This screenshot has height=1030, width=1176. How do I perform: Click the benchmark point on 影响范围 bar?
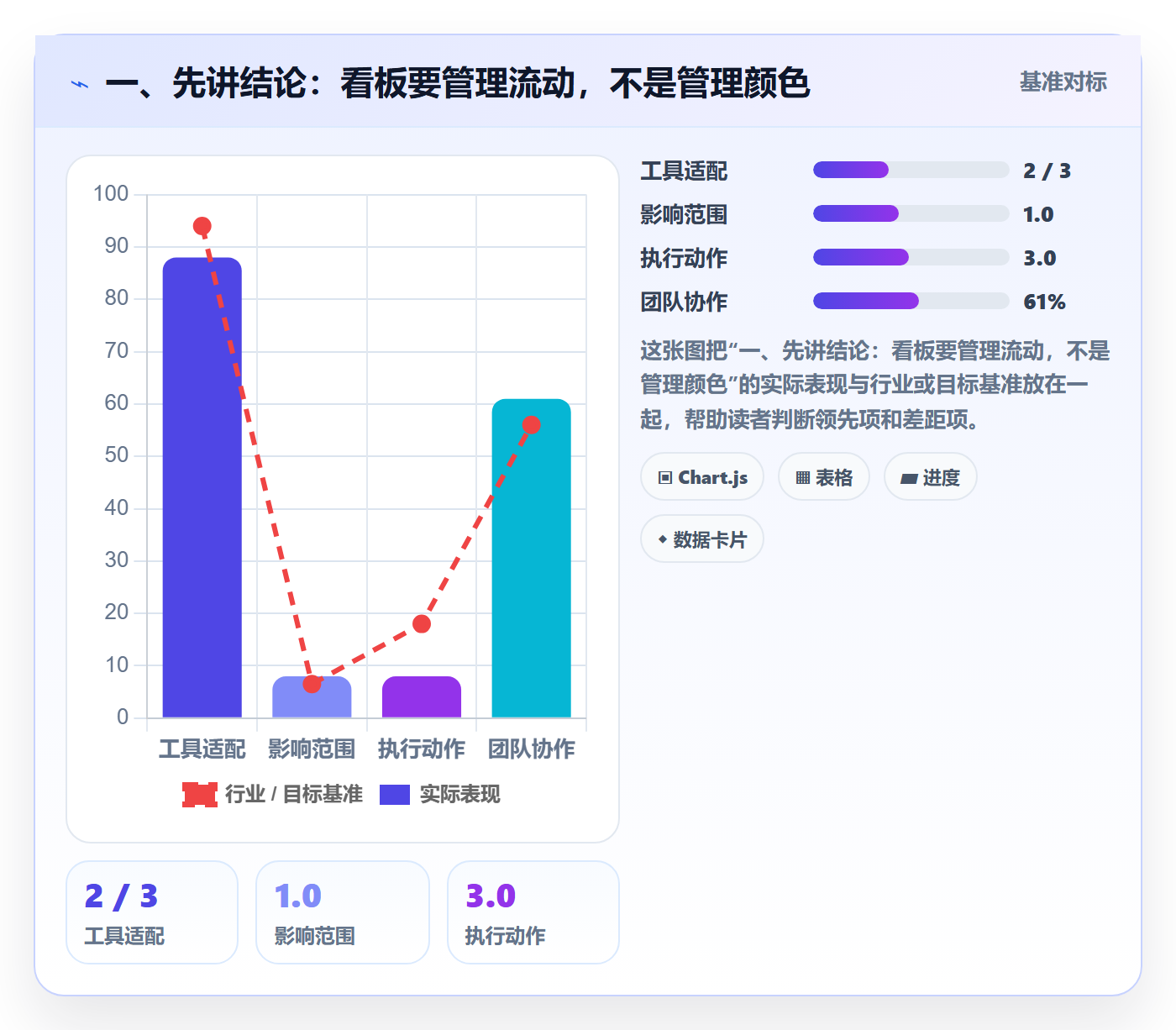coord(312,684)
